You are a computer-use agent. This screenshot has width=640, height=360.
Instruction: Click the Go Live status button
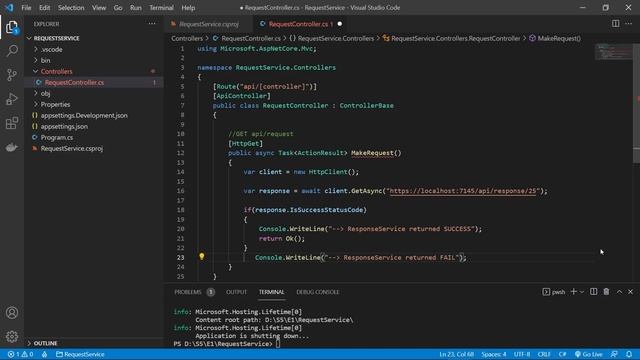pos(589,354)
